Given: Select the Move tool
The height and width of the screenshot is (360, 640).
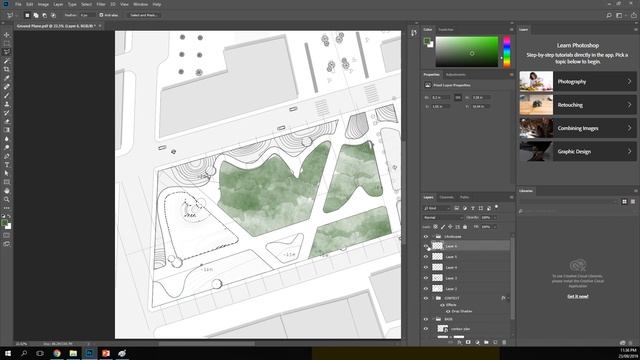Looking at the screenshot, I should tap(7, 35).
